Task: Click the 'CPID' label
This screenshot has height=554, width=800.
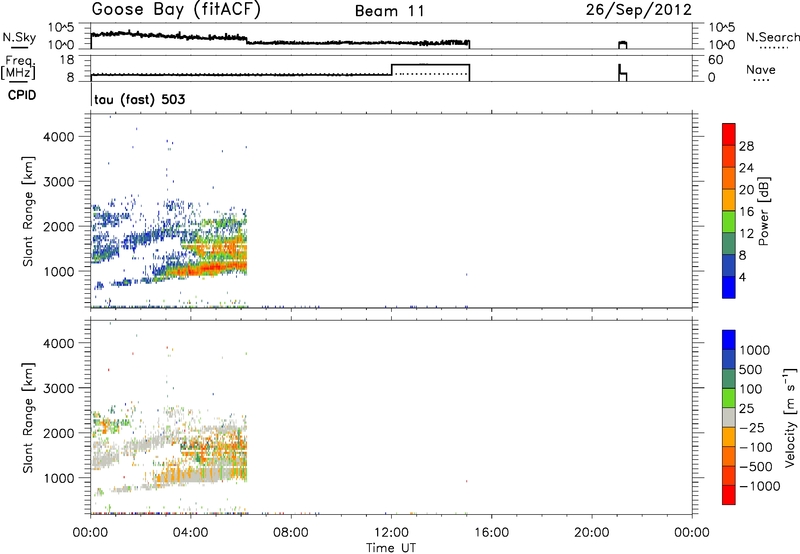Action: [22, 95]
